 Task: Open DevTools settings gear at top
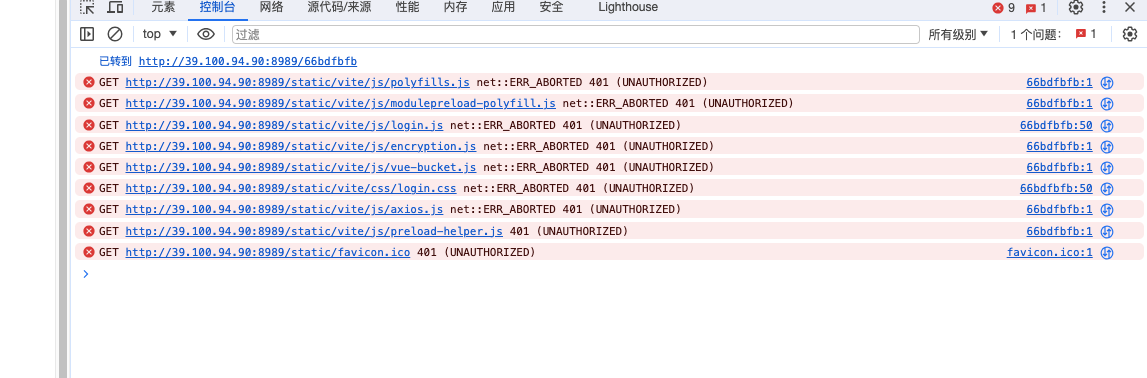(1075, 7)
